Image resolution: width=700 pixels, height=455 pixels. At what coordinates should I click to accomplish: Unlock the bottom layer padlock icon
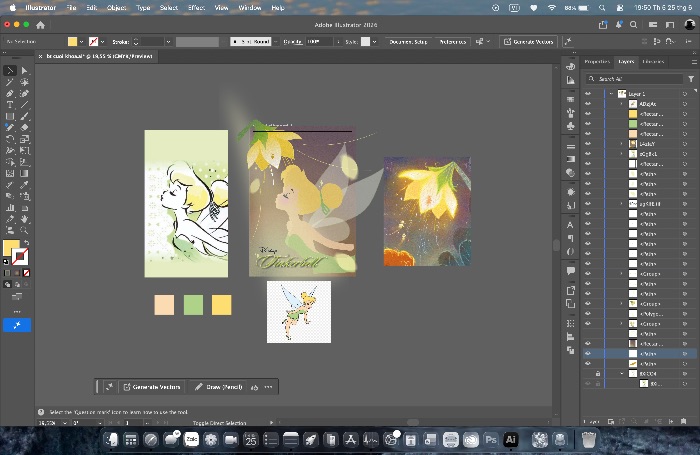[x=598, y=374]
